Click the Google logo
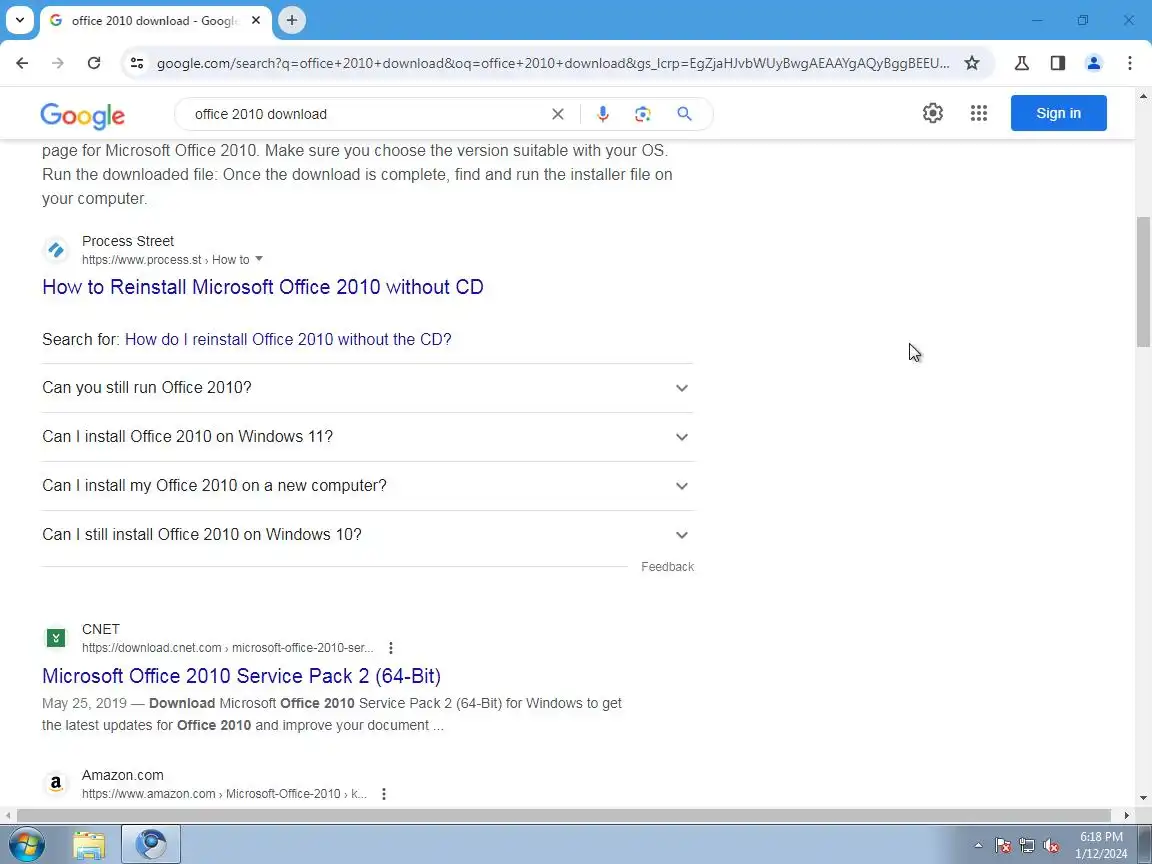 (82, 115)
